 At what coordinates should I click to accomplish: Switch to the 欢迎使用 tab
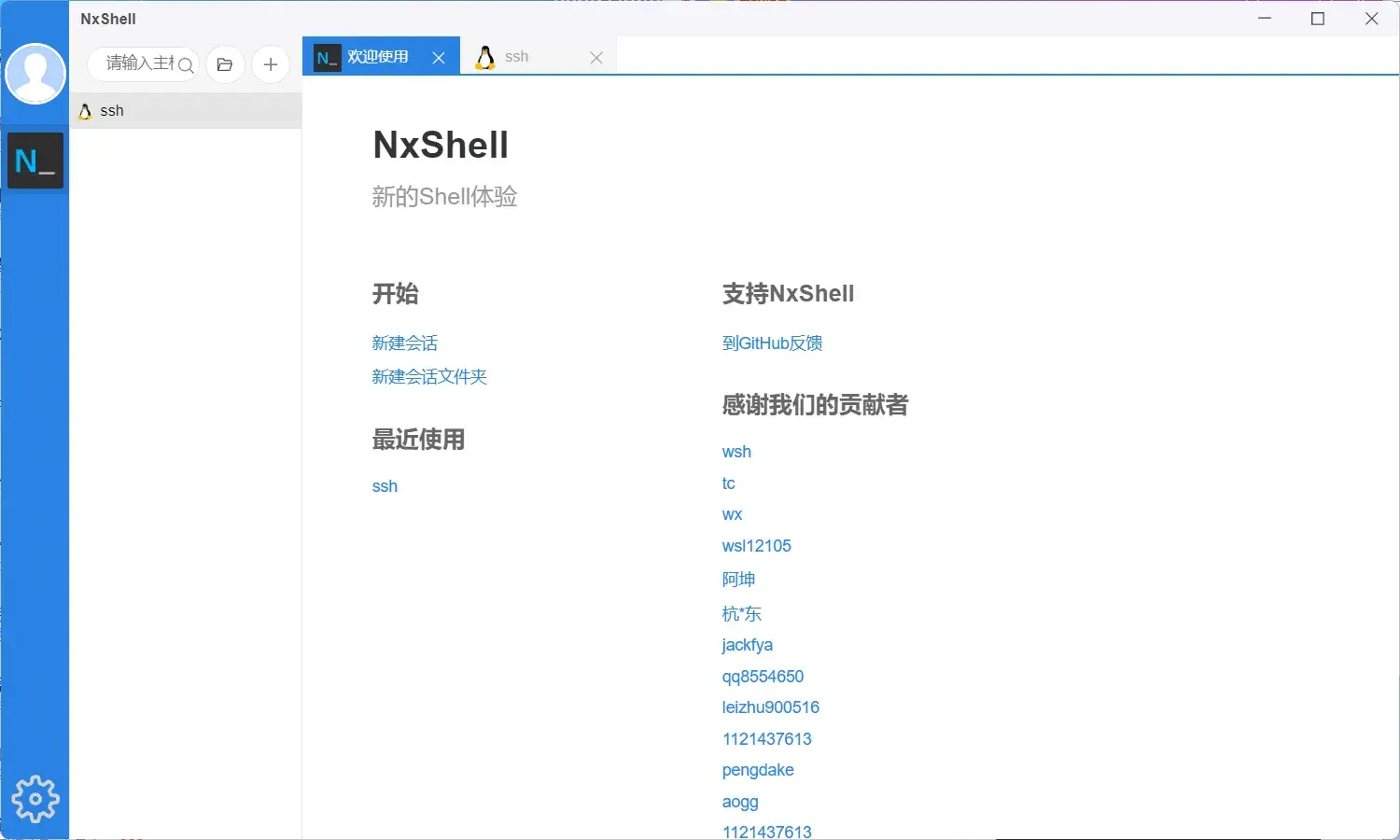click(381, 56)
